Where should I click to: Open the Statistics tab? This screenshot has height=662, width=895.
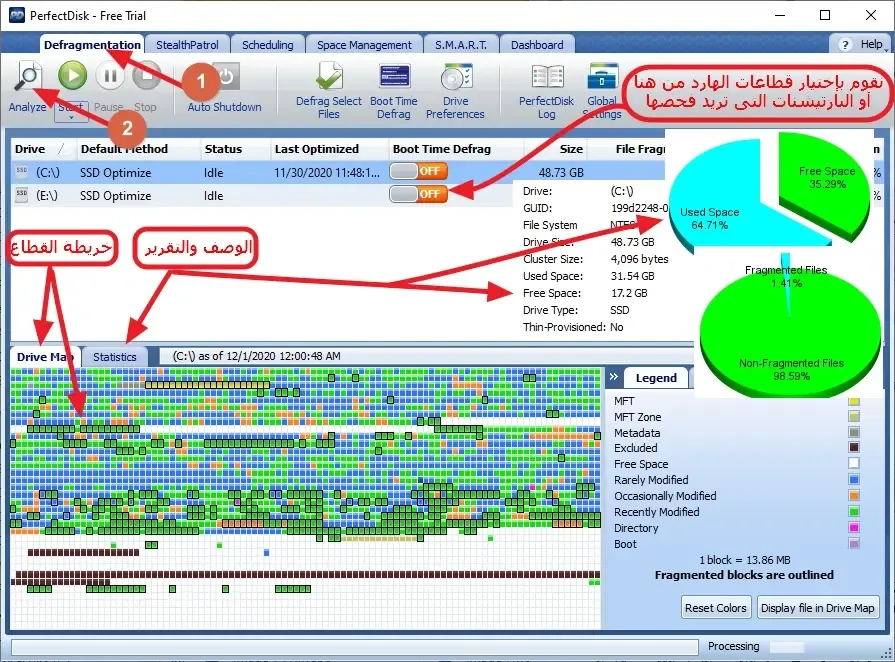click(115, 357)
